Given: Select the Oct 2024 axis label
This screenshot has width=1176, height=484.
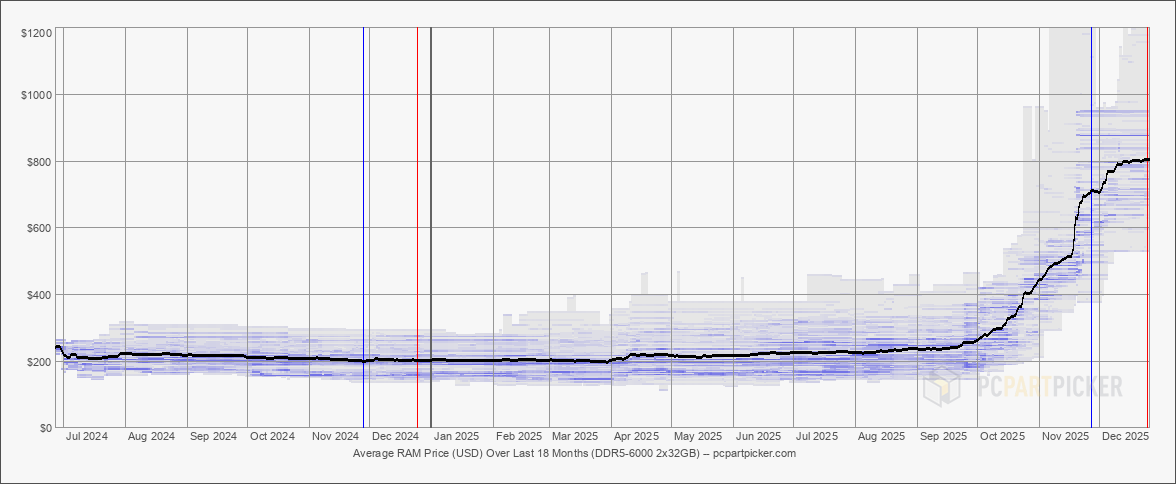Looking at the screenshot, I should click(x=272, y=436).
